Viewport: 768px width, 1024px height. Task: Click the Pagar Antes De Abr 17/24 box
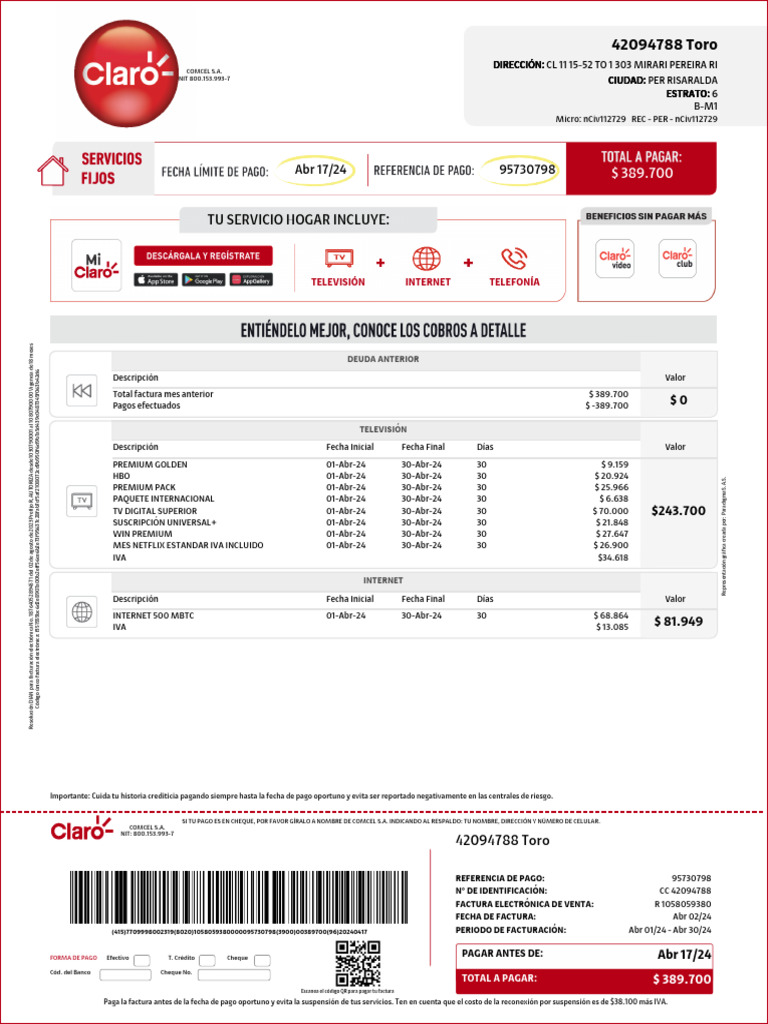pos(584,955)
